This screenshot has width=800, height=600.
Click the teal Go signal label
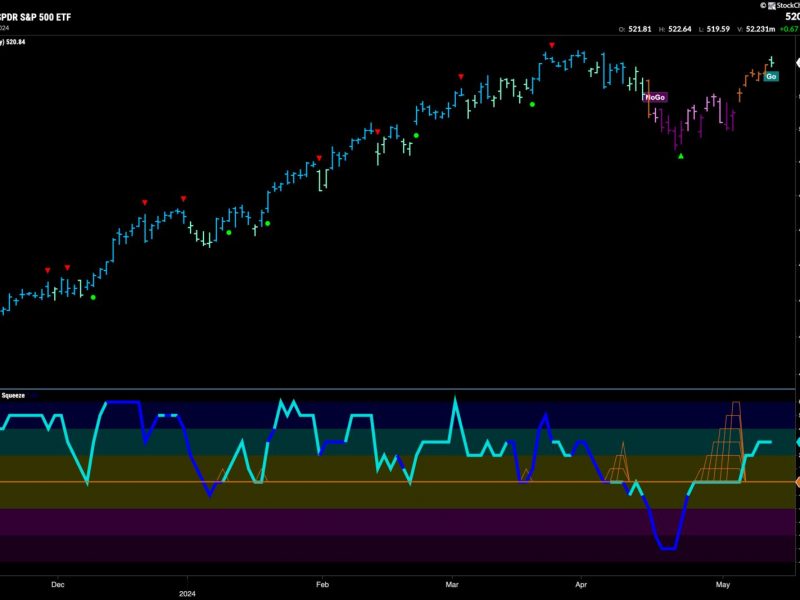click(x=771, y=77)
